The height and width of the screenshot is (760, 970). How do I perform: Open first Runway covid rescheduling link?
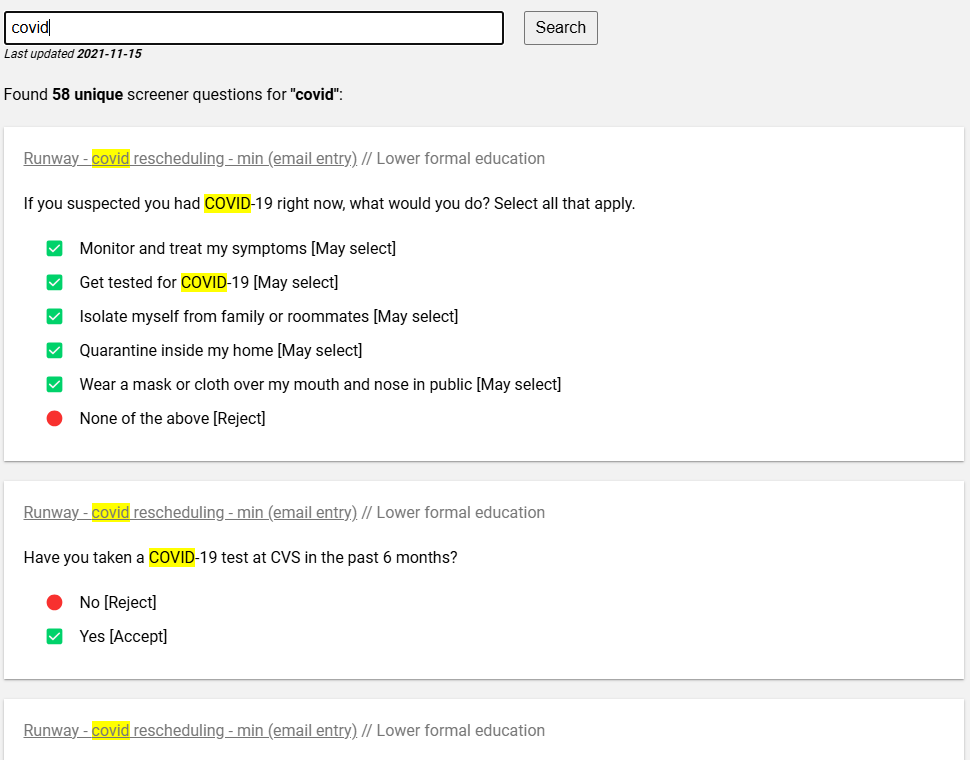190,158
